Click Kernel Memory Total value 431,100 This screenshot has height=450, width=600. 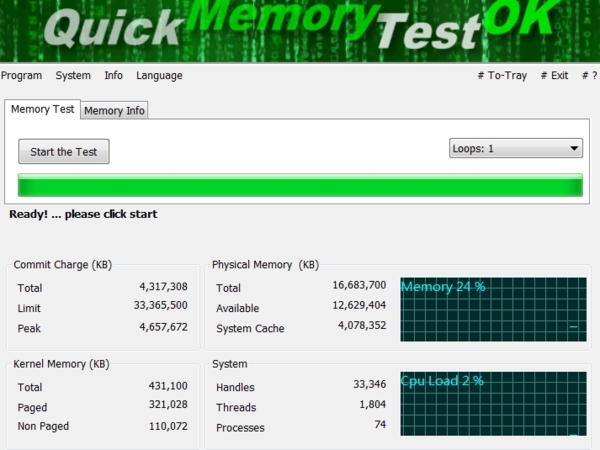168,386
